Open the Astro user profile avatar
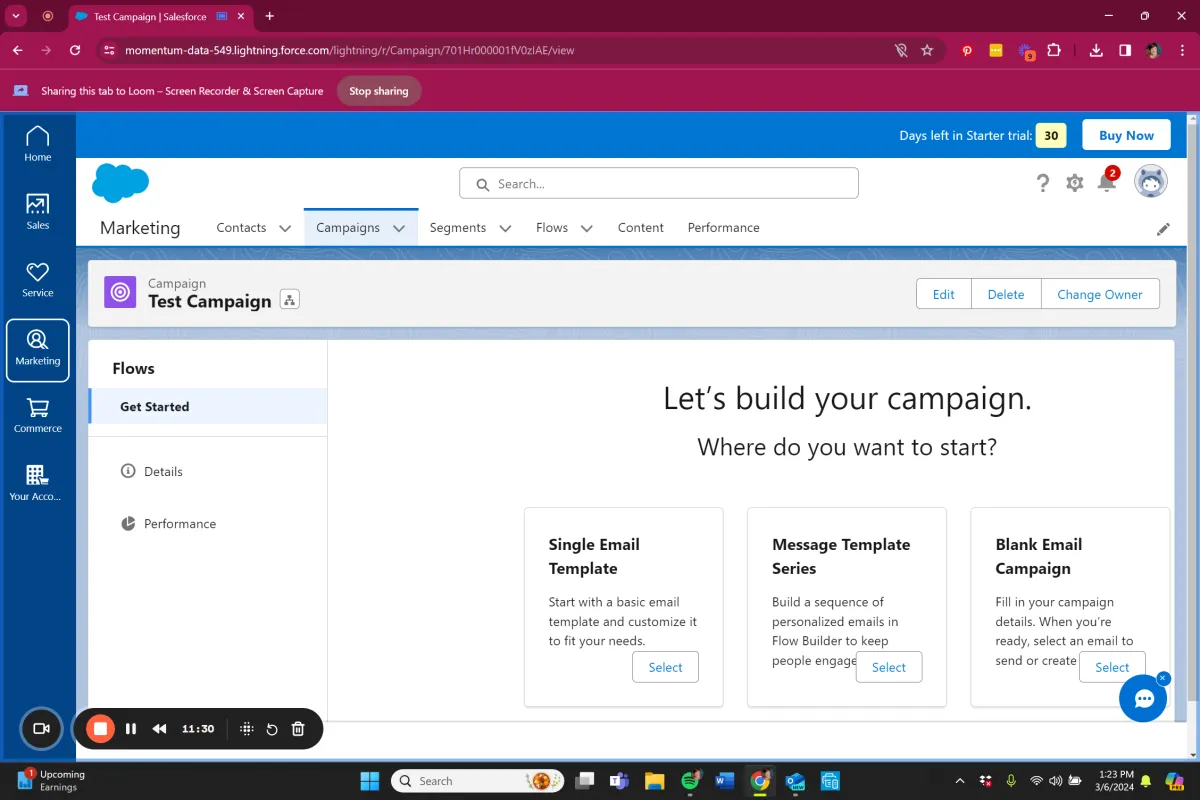 pyautogui.click(x=1151, y=182)
